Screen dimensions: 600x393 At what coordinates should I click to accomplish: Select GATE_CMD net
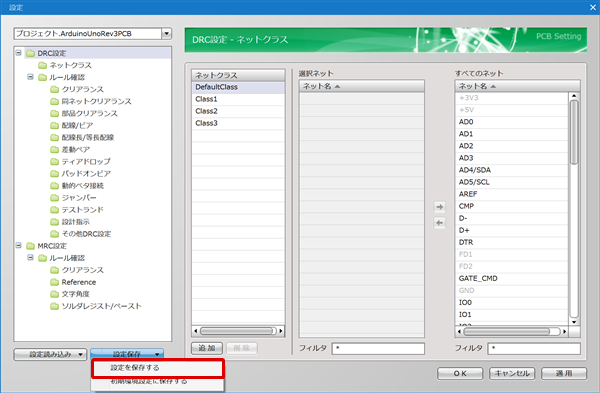pyautogui.click(x=512, y=279)
